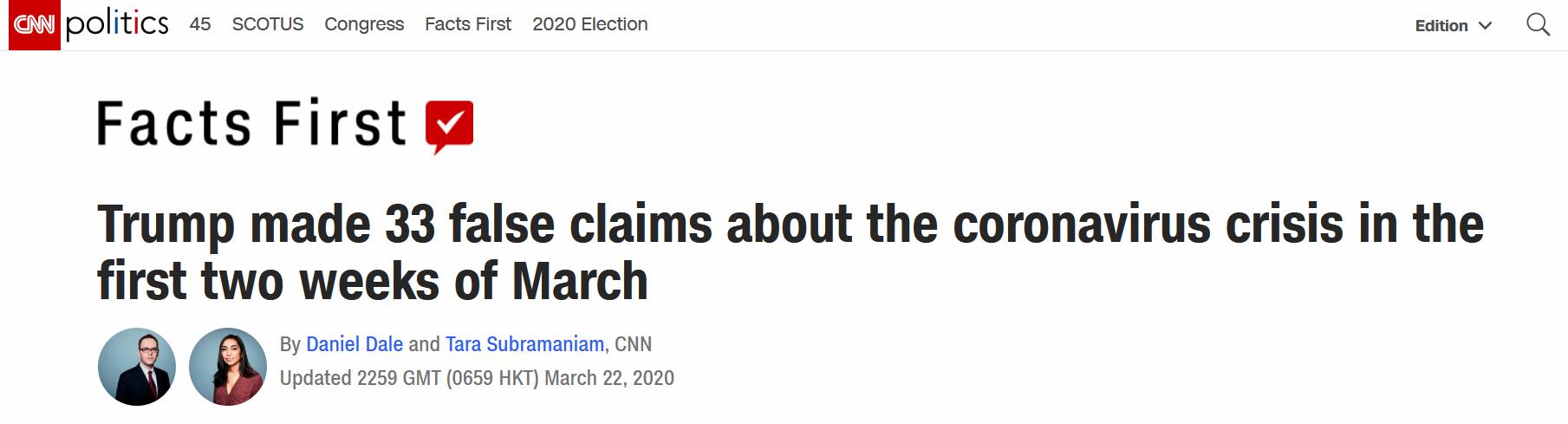Visit the Tara Subramaniam byline link
Screen dimensions: 1568x424
(x=524, y=344)
